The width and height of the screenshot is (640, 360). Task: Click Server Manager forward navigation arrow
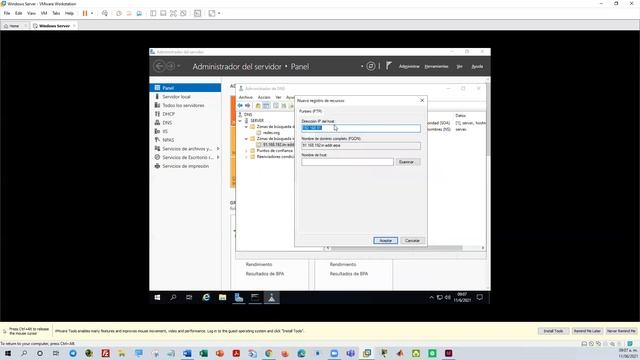click(x=171, y=66)
